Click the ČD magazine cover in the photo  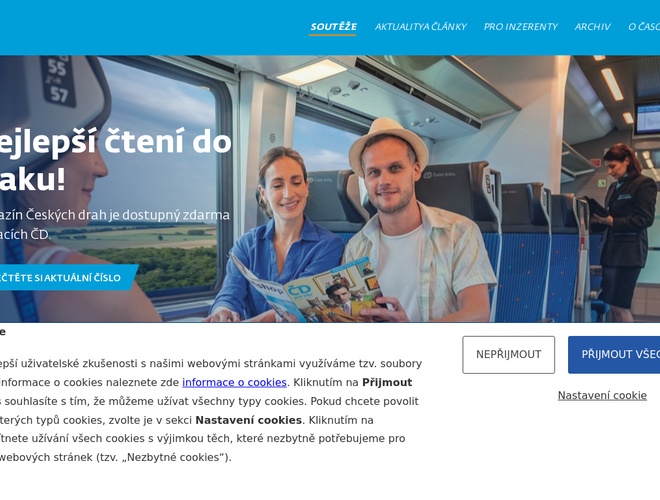(309, 290)
